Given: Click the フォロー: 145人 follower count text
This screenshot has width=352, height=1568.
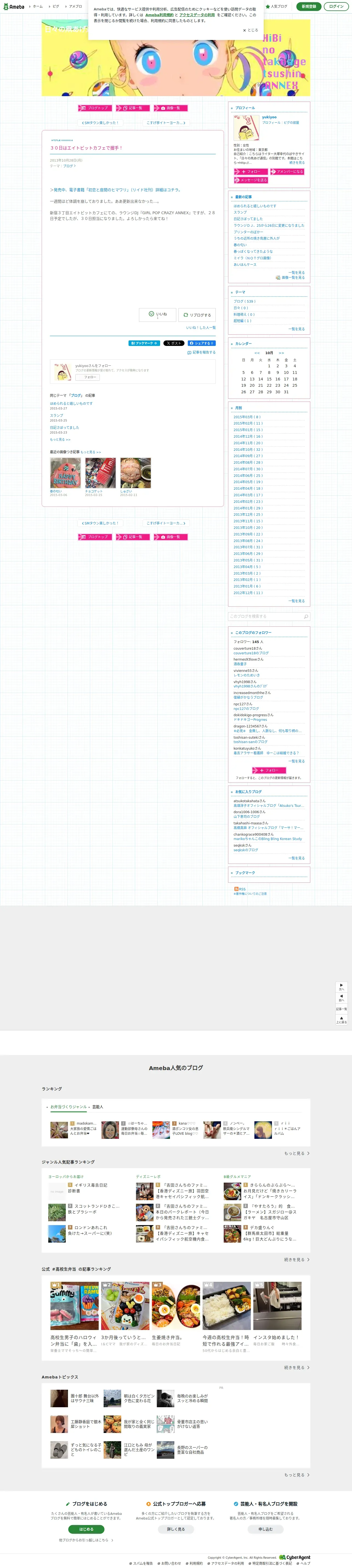Looking at the screenshot, I should pyautogui.click(x=248, y=641).
